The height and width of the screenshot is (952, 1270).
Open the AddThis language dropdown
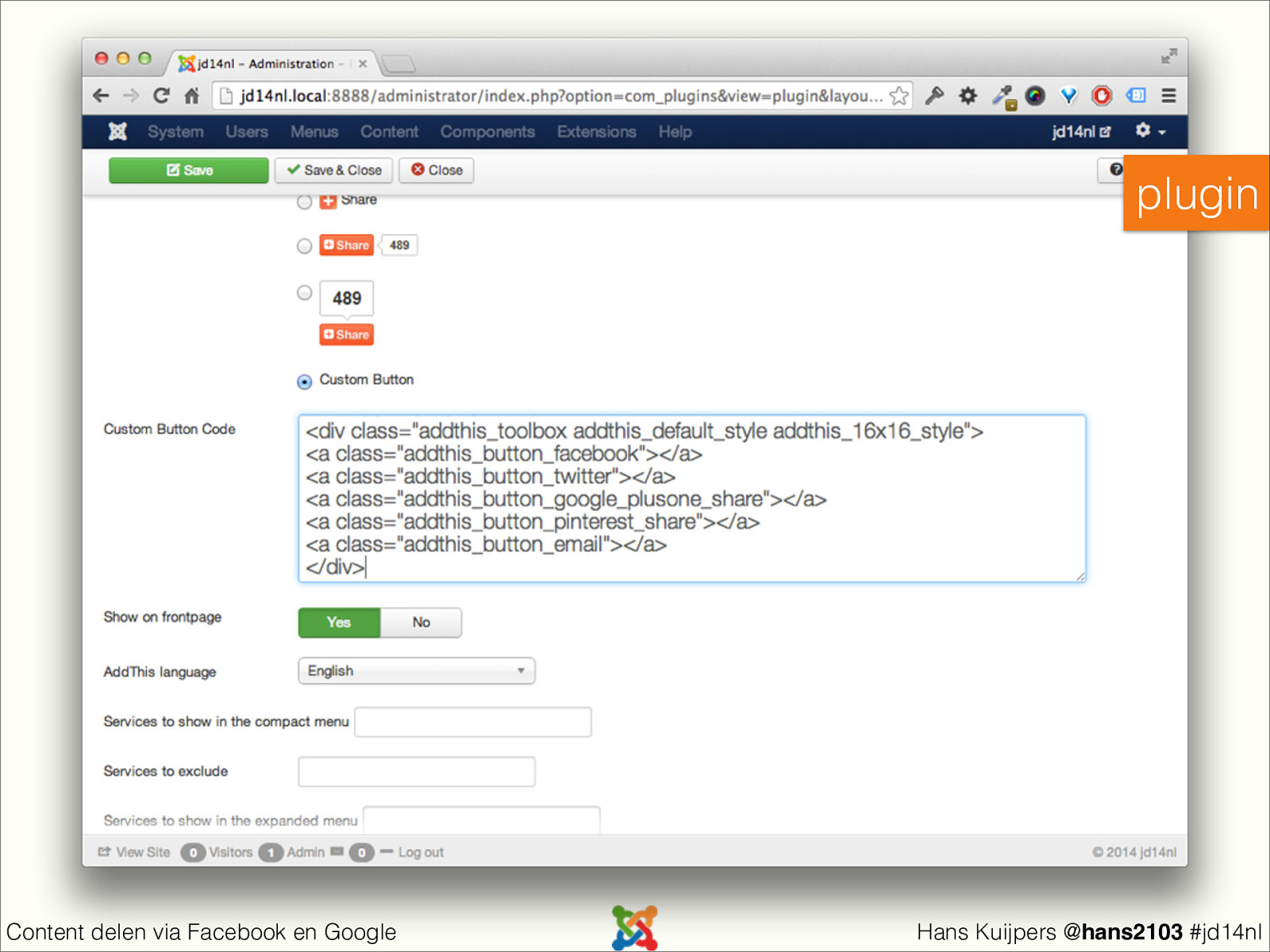click(417, 671)
